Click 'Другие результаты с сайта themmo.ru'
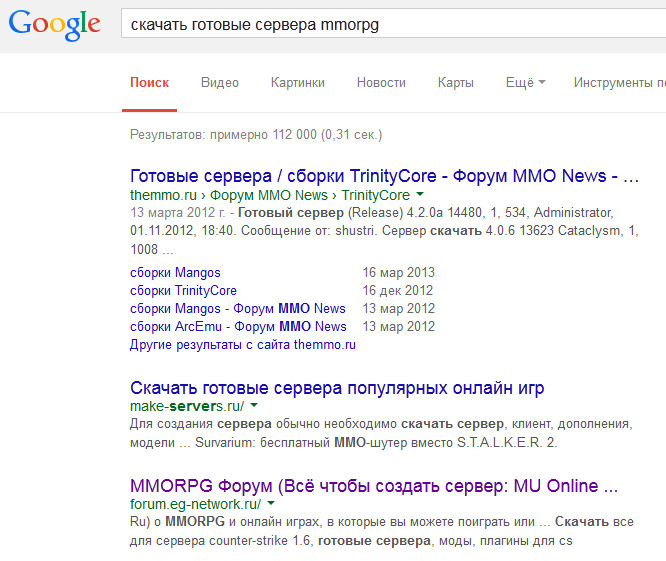Viewport: 666px width, 561px height. (243, 344)
